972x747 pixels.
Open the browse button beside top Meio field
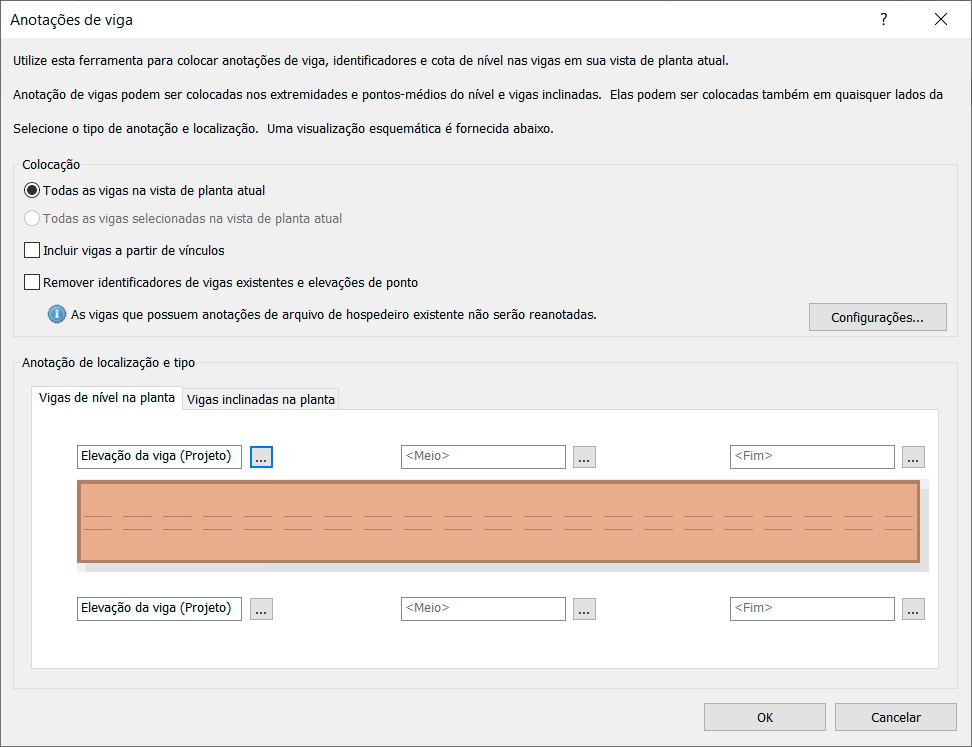coord(585,457)
